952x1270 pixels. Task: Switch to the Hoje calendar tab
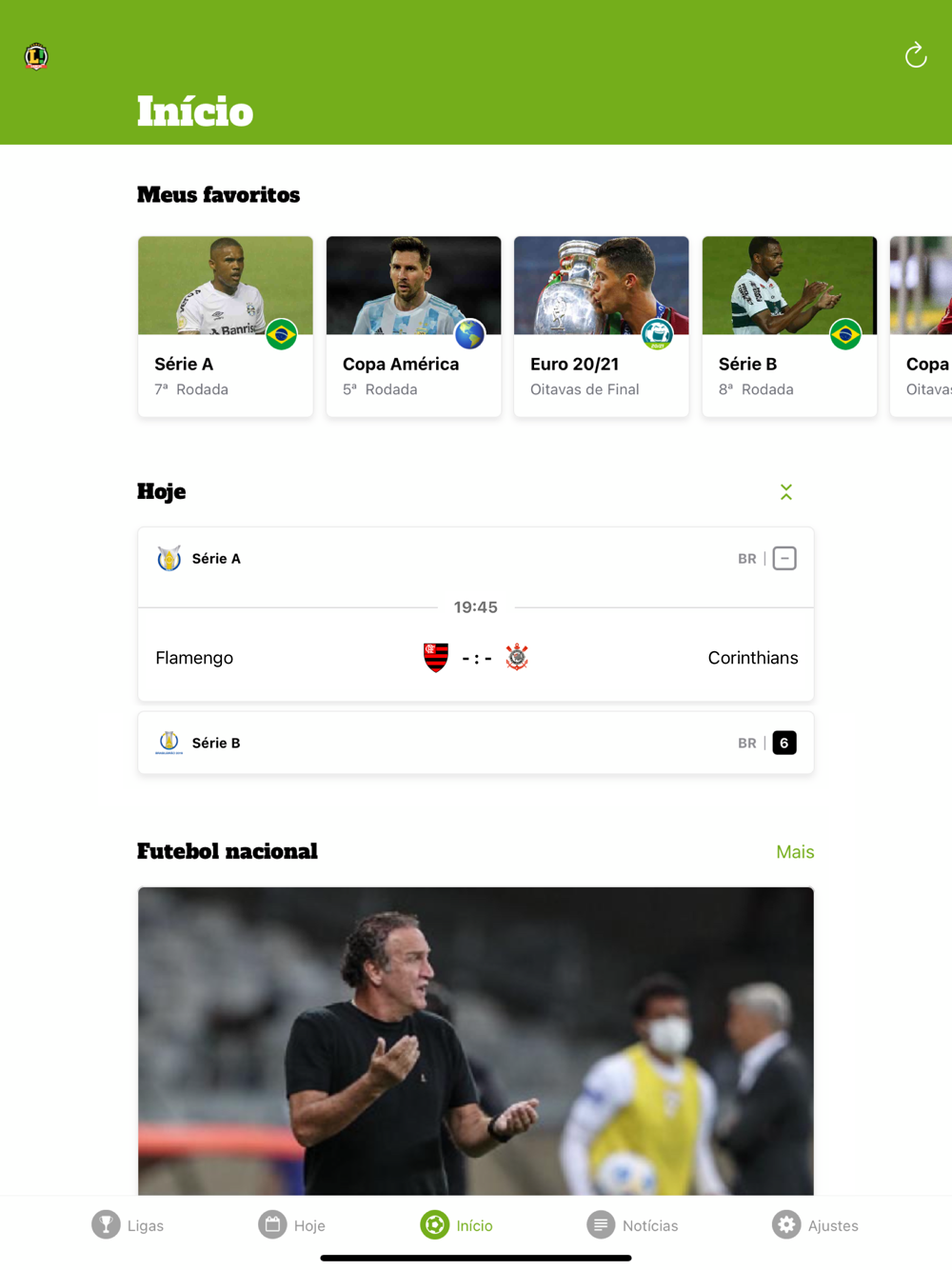point(272,1224)
